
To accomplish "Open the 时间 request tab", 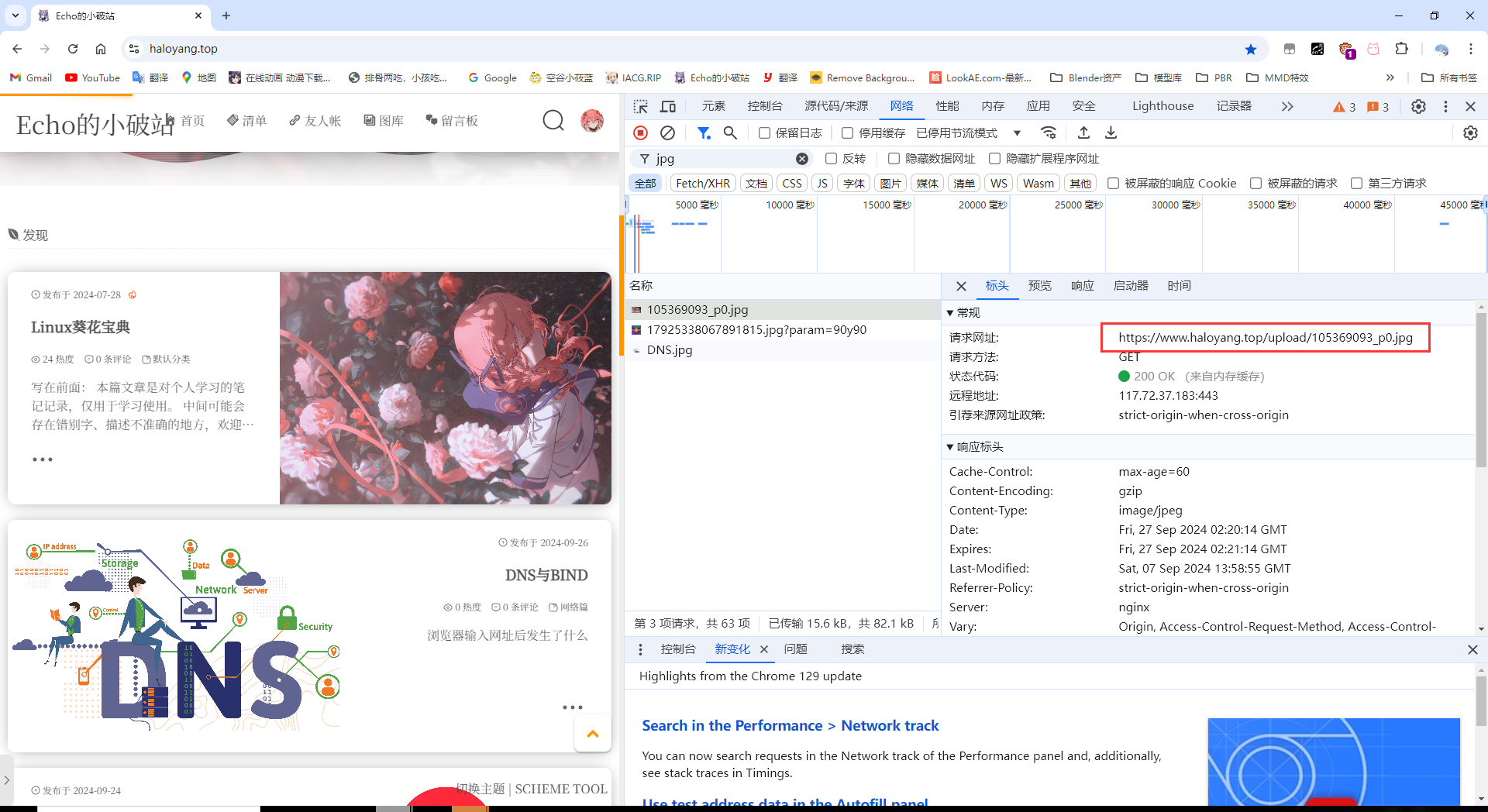I will pyautogui.click(x=1179, y=286).
